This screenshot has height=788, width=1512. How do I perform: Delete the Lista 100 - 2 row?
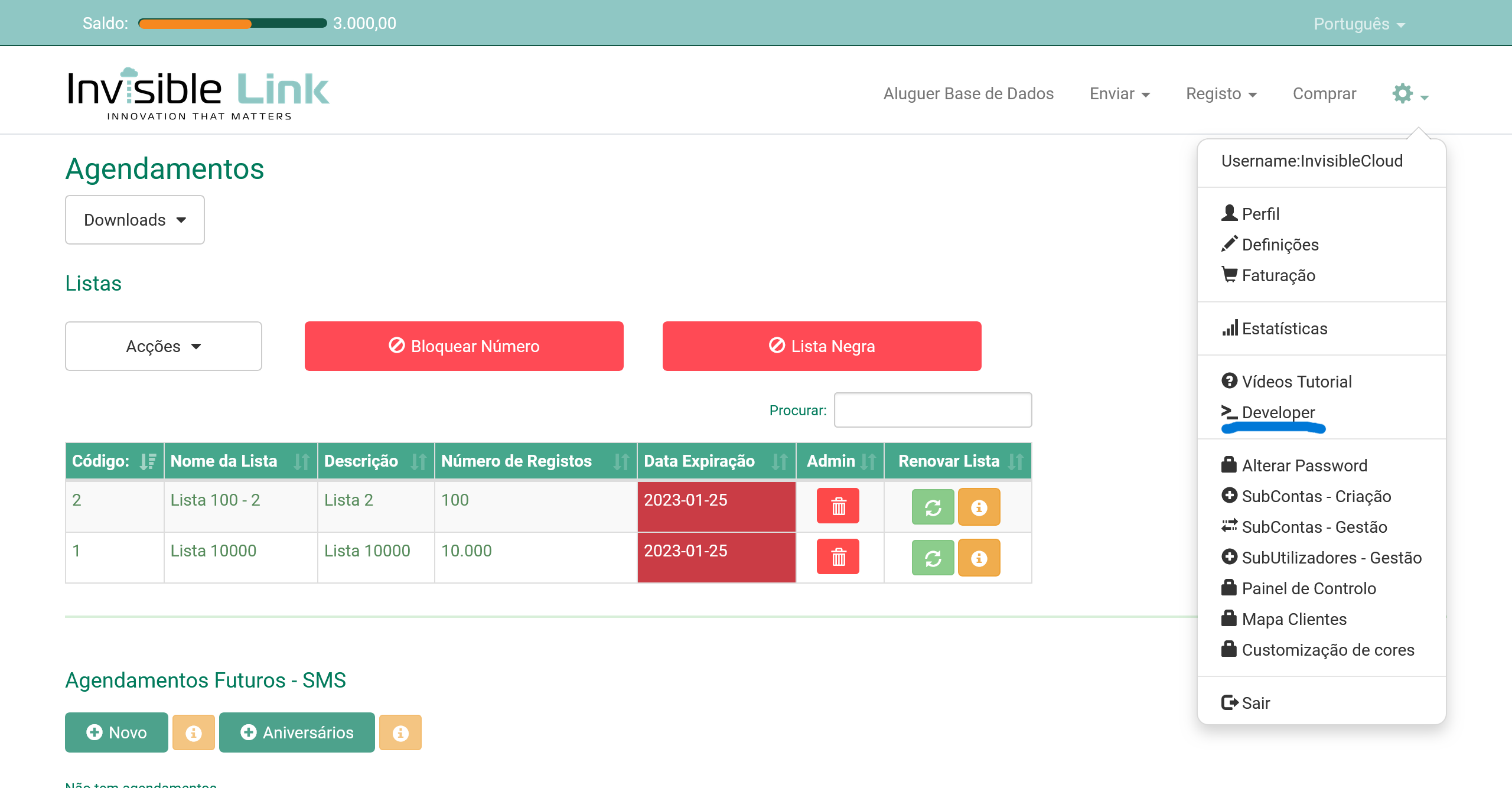838,507
